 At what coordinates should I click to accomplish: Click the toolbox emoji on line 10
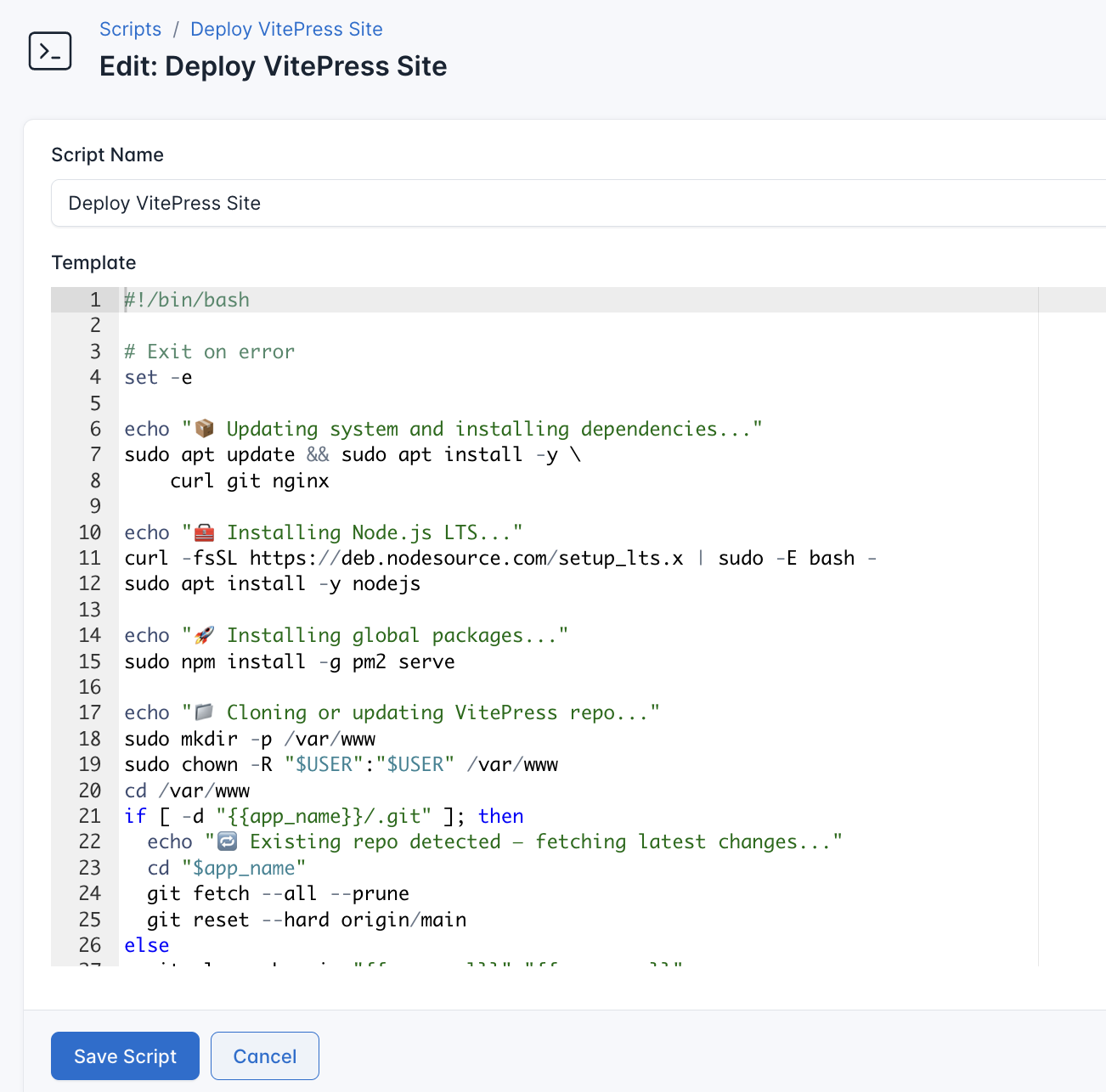pos(203,532)
